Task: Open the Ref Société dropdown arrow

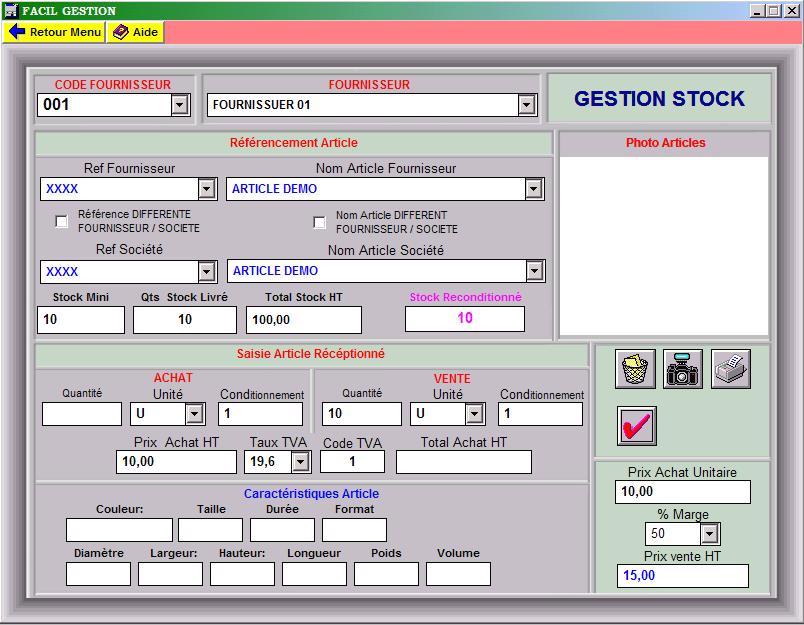Action: [206, 272]
